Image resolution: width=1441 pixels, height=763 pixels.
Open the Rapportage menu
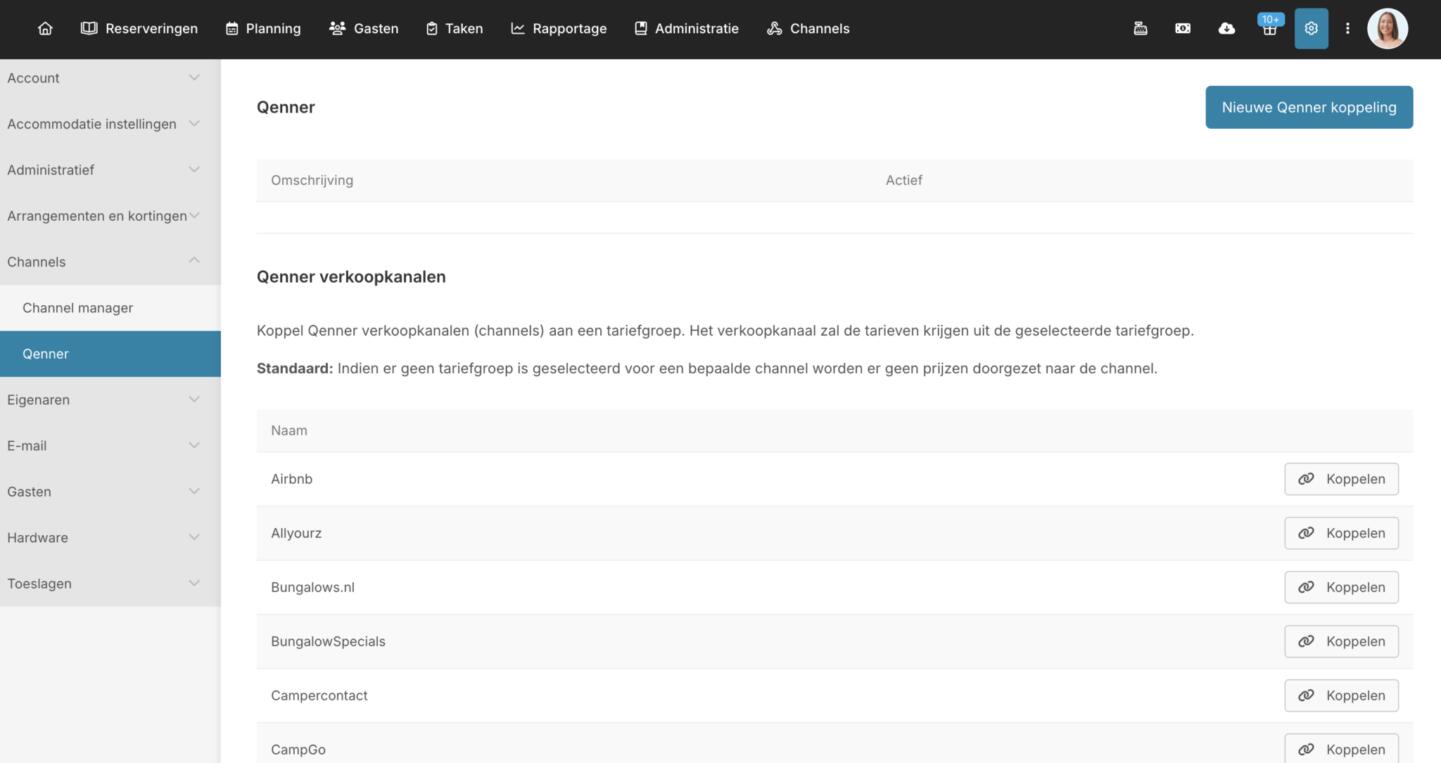(x=559, y=29)
